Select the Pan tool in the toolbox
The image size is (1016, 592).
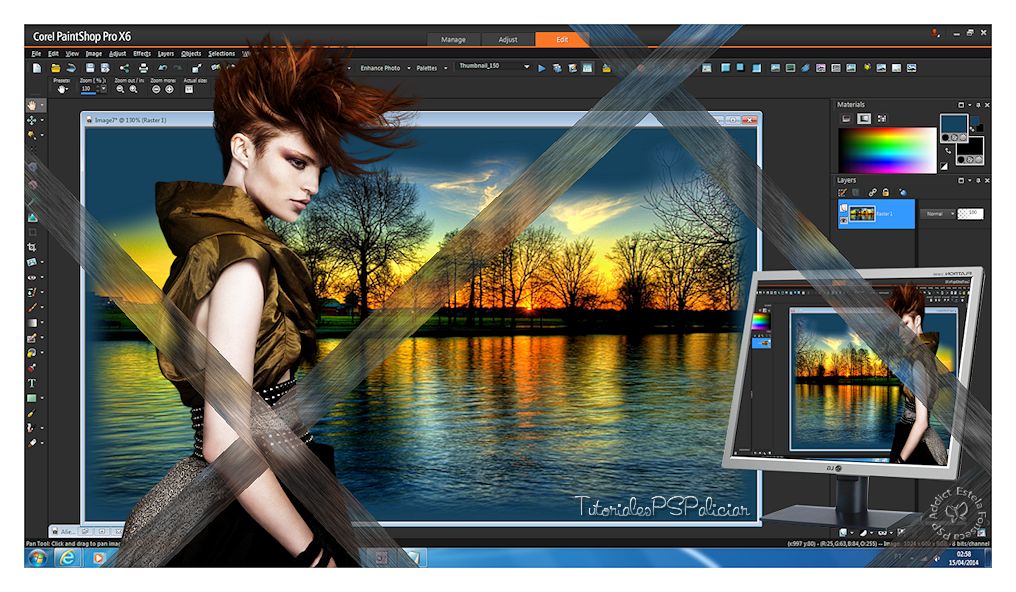pos(33,104)
